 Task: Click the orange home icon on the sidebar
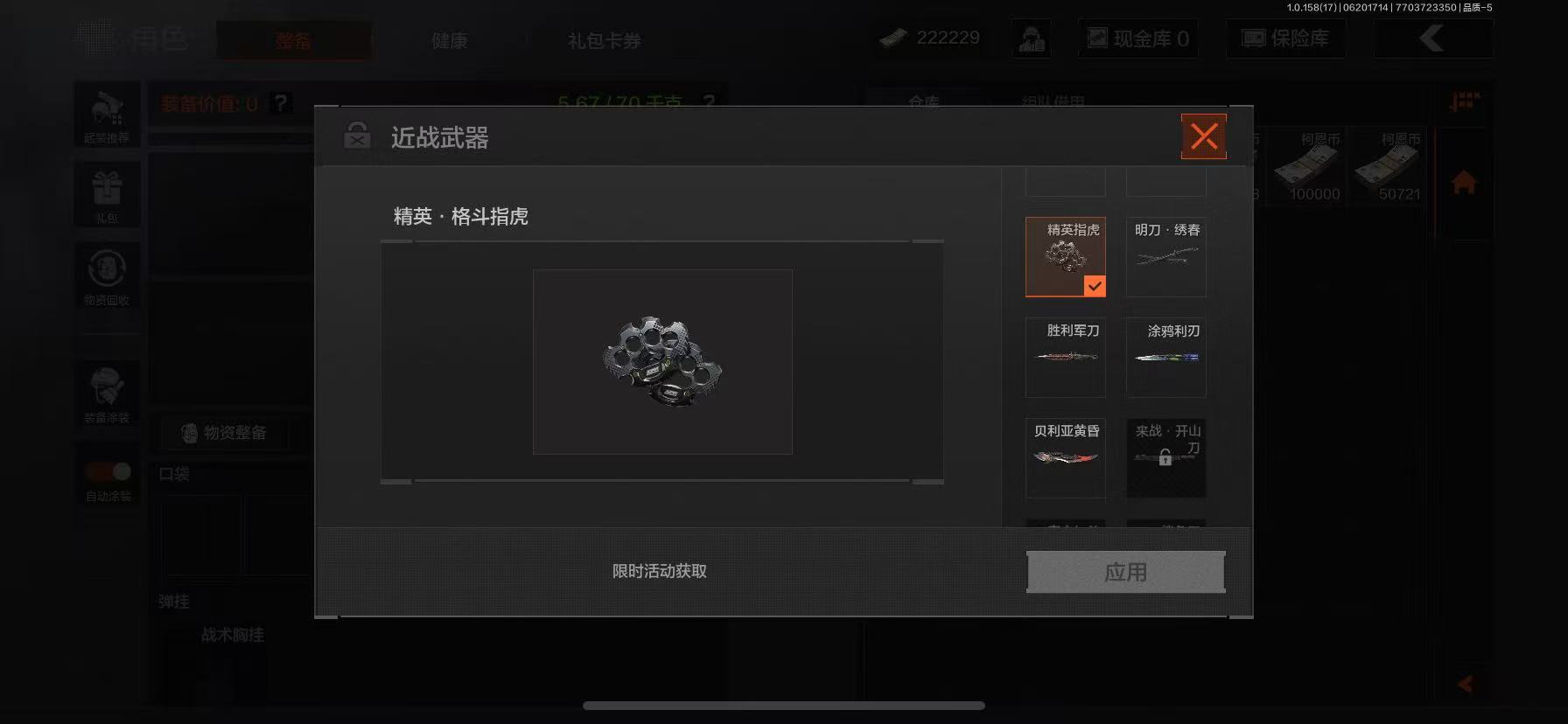(x=1464, y=183)
